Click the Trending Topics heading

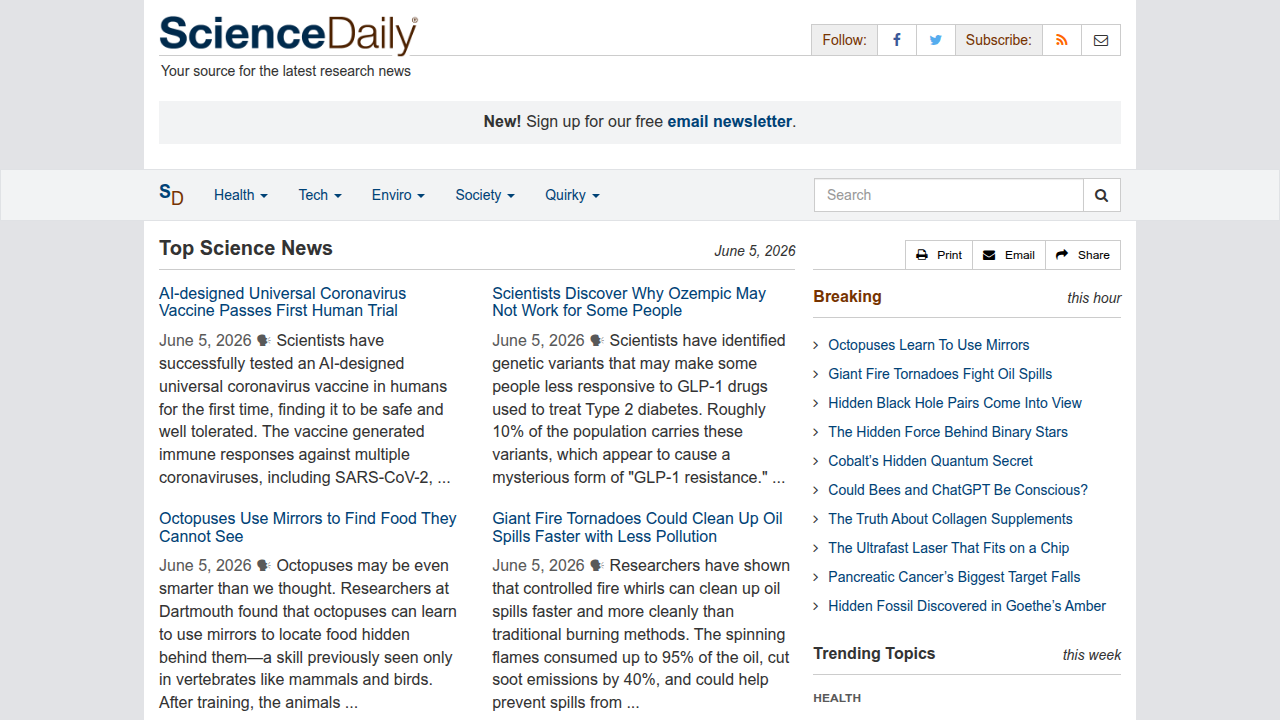click(x=874, y=653)
